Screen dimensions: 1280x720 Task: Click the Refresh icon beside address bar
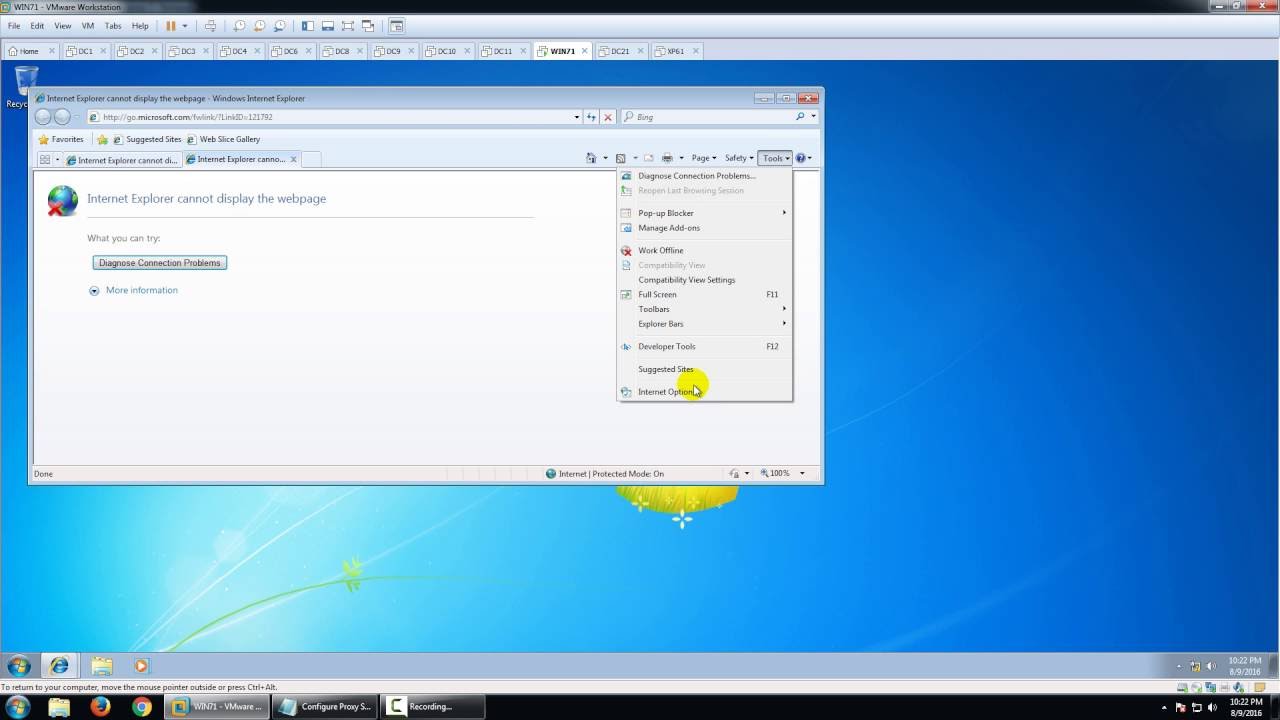[592, 117]
